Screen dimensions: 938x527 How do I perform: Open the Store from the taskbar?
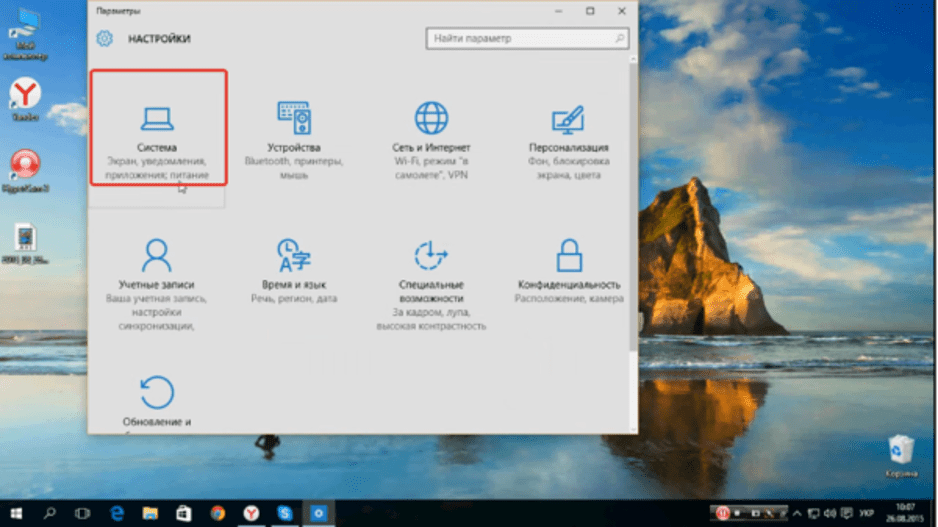[184, 513]
